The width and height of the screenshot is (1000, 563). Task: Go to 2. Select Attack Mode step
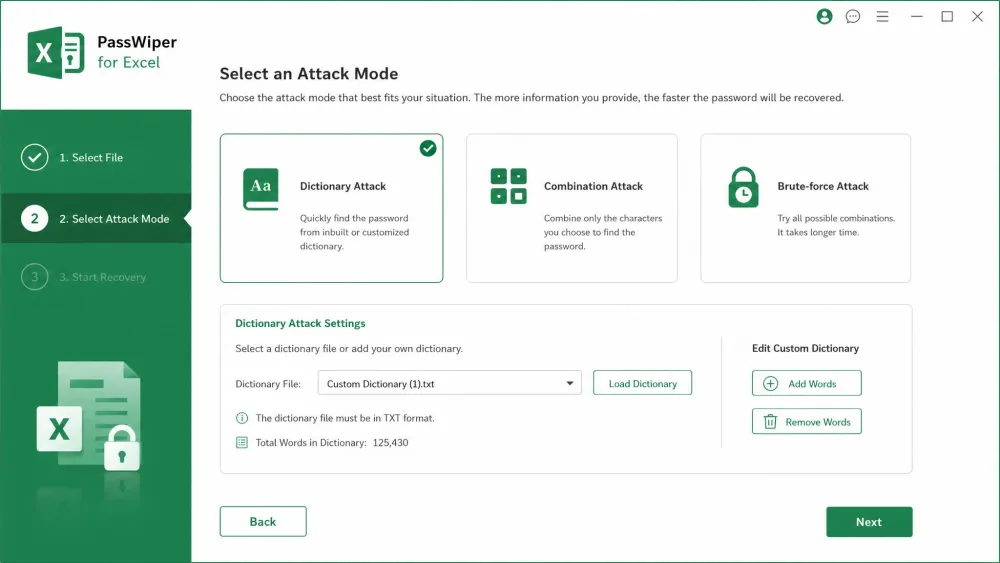[x=96, y=219]
